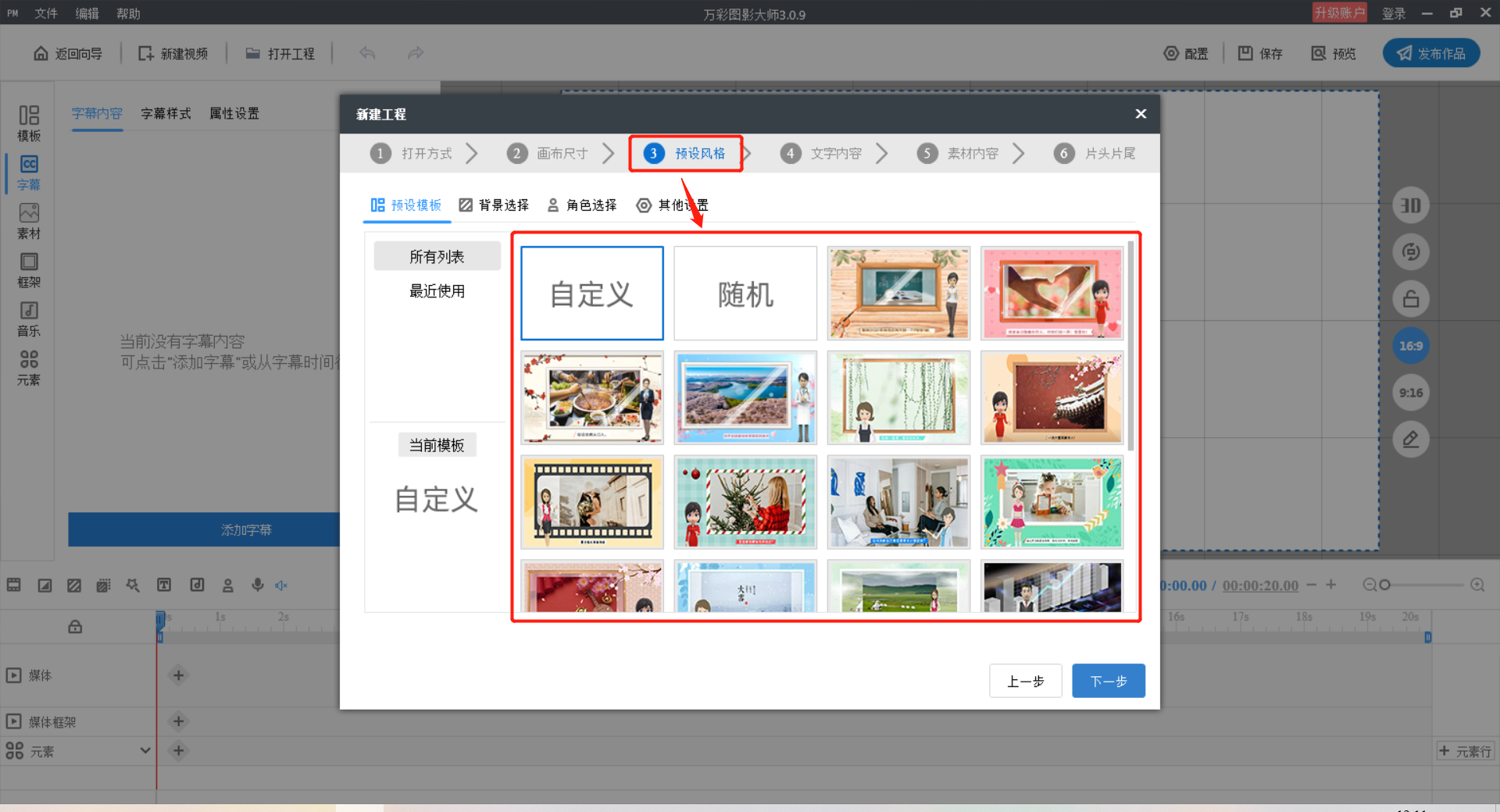
Task: Toggle the timeline lock icon
Action: pos(75,626)
